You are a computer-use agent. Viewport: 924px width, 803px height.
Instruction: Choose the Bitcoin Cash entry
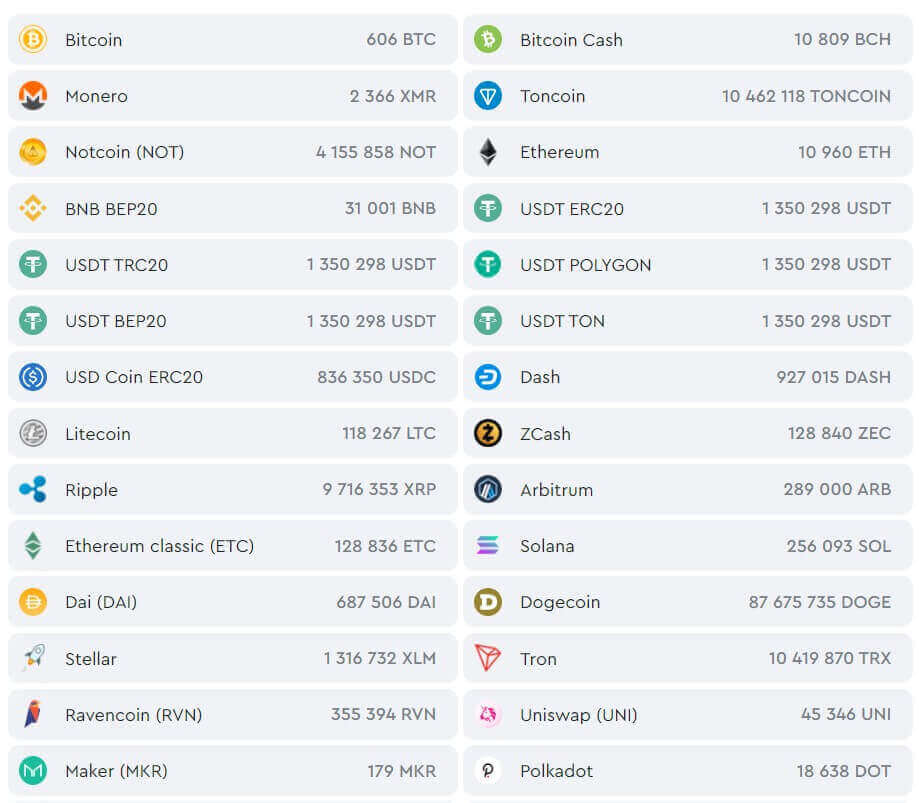[687, 40]
